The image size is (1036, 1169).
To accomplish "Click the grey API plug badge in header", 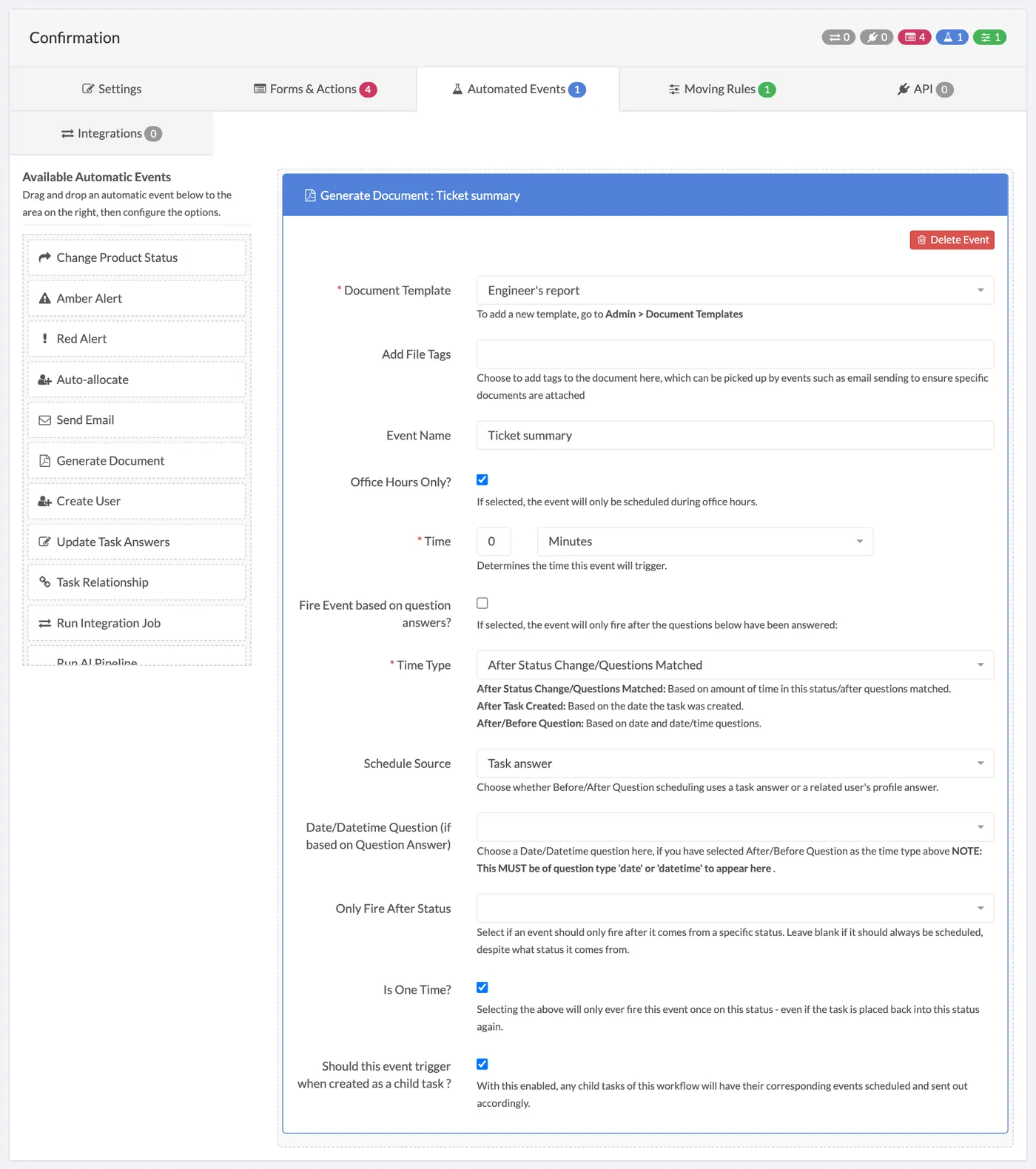I will pos(876,37).
